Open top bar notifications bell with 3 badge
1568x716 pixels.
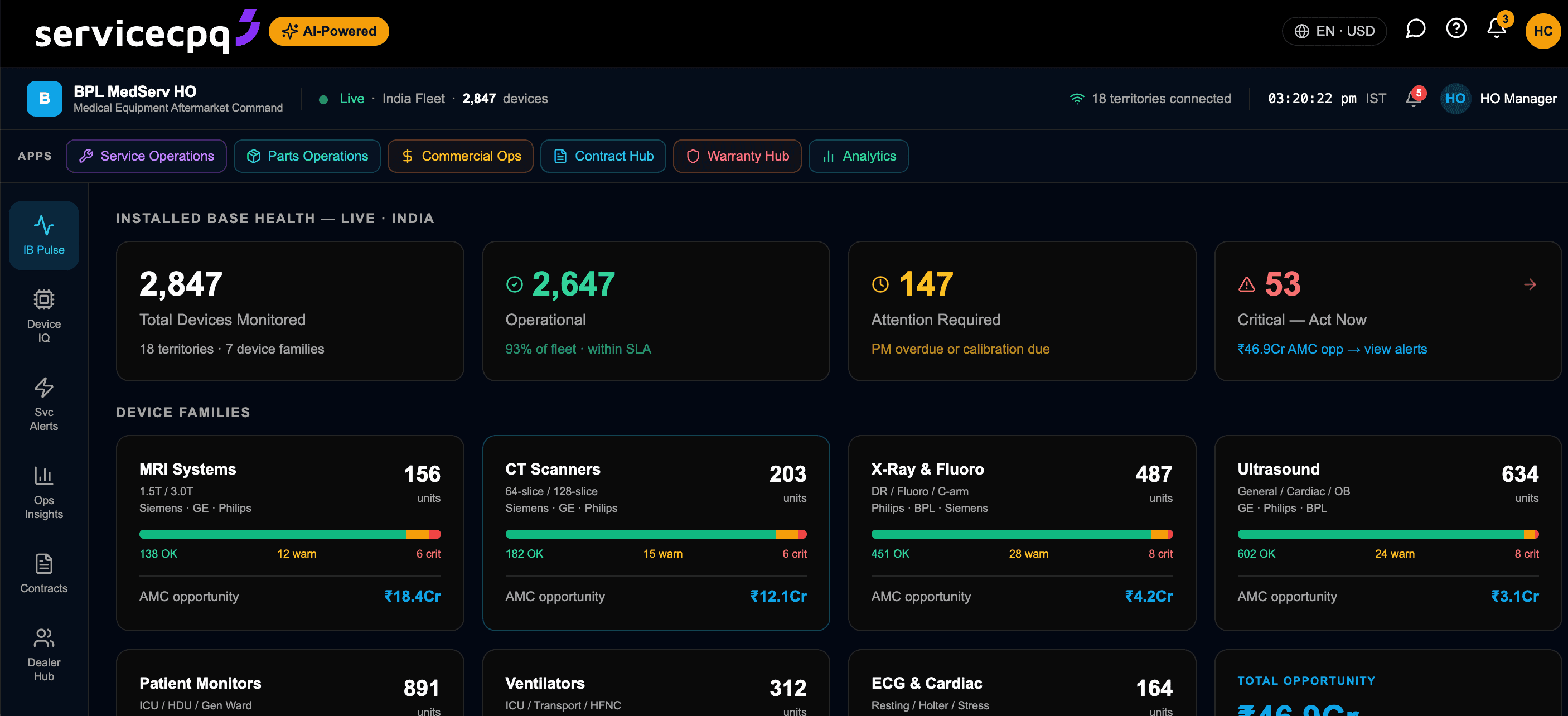(x=1498, y=28)
